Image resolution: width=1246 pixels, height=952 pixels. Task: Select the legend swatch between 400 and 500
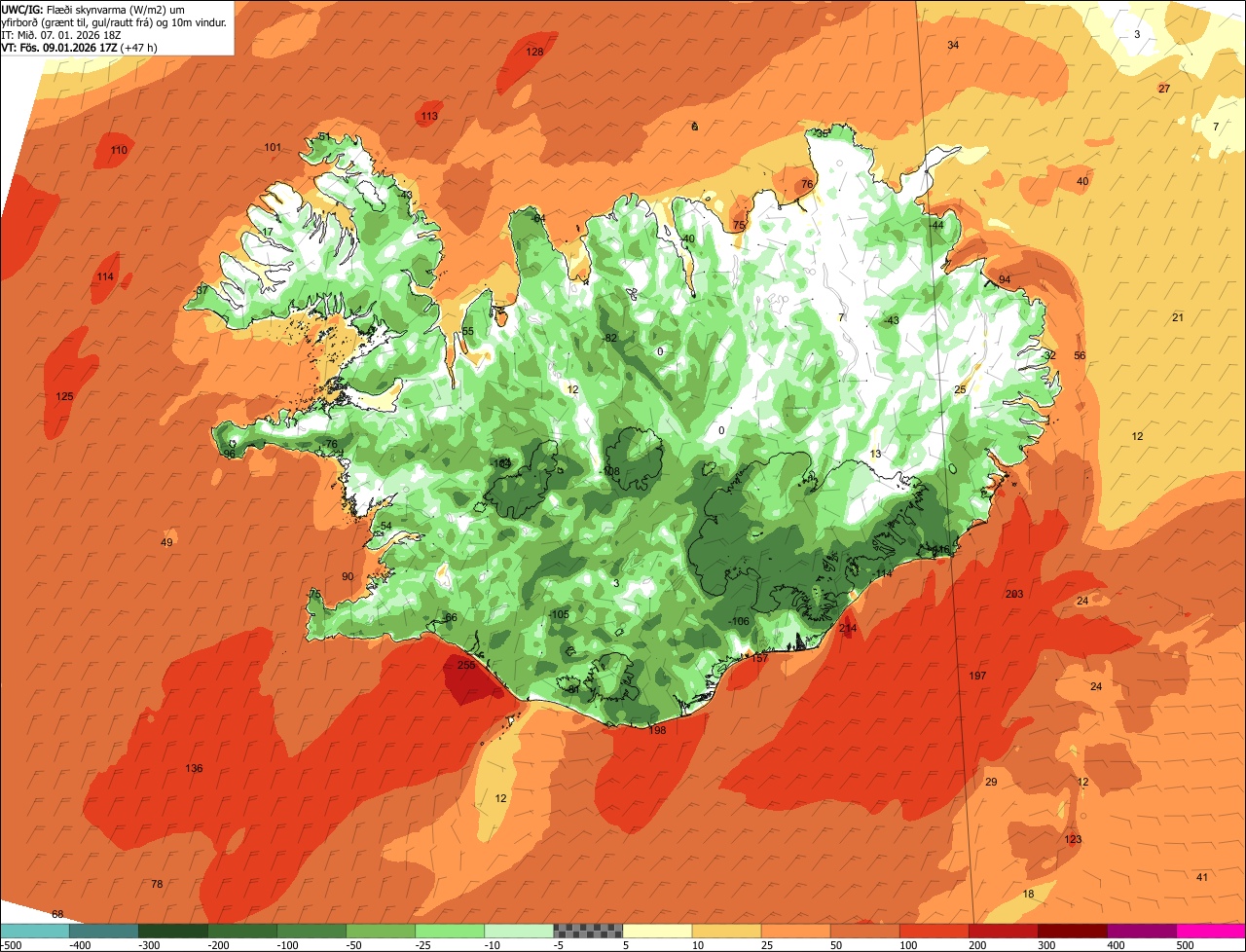tap(1140, 931)
